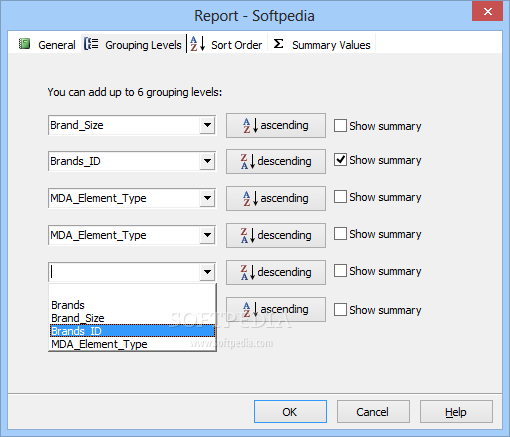Select Brands_ID from the open list
Image resolution: width=510 pixels, height=437 pixels.
click(132, 331)
